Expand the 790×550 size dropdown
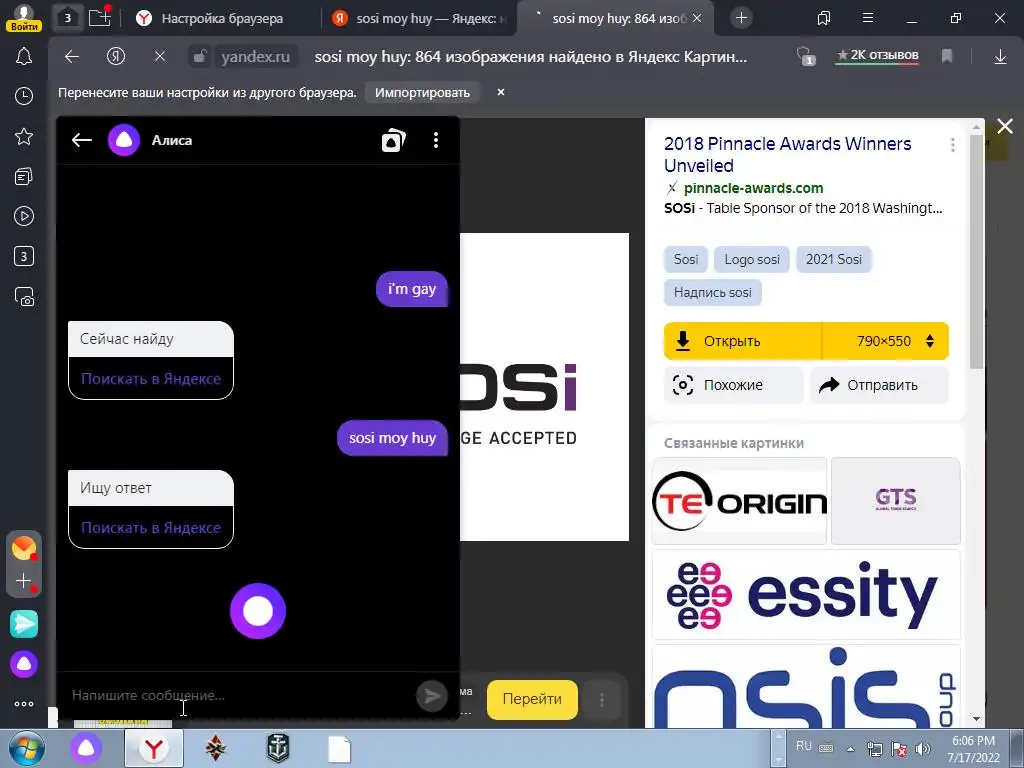Viewport: 1024px width, 768px height. click(x=886, y=341)
